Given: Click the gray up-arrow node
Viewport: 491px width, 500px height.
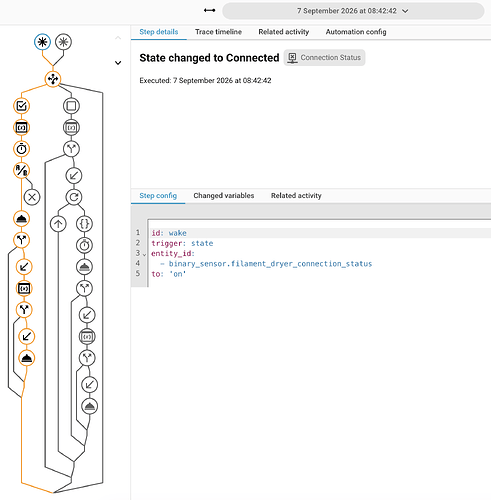Looking at the screenshot, I should point(58,224).
